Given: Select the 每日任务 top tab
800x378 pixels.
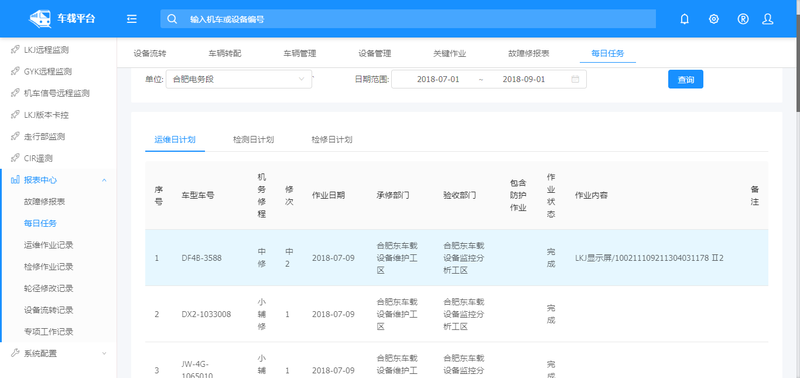Looking at the screenshot, I should click(608, 53).
